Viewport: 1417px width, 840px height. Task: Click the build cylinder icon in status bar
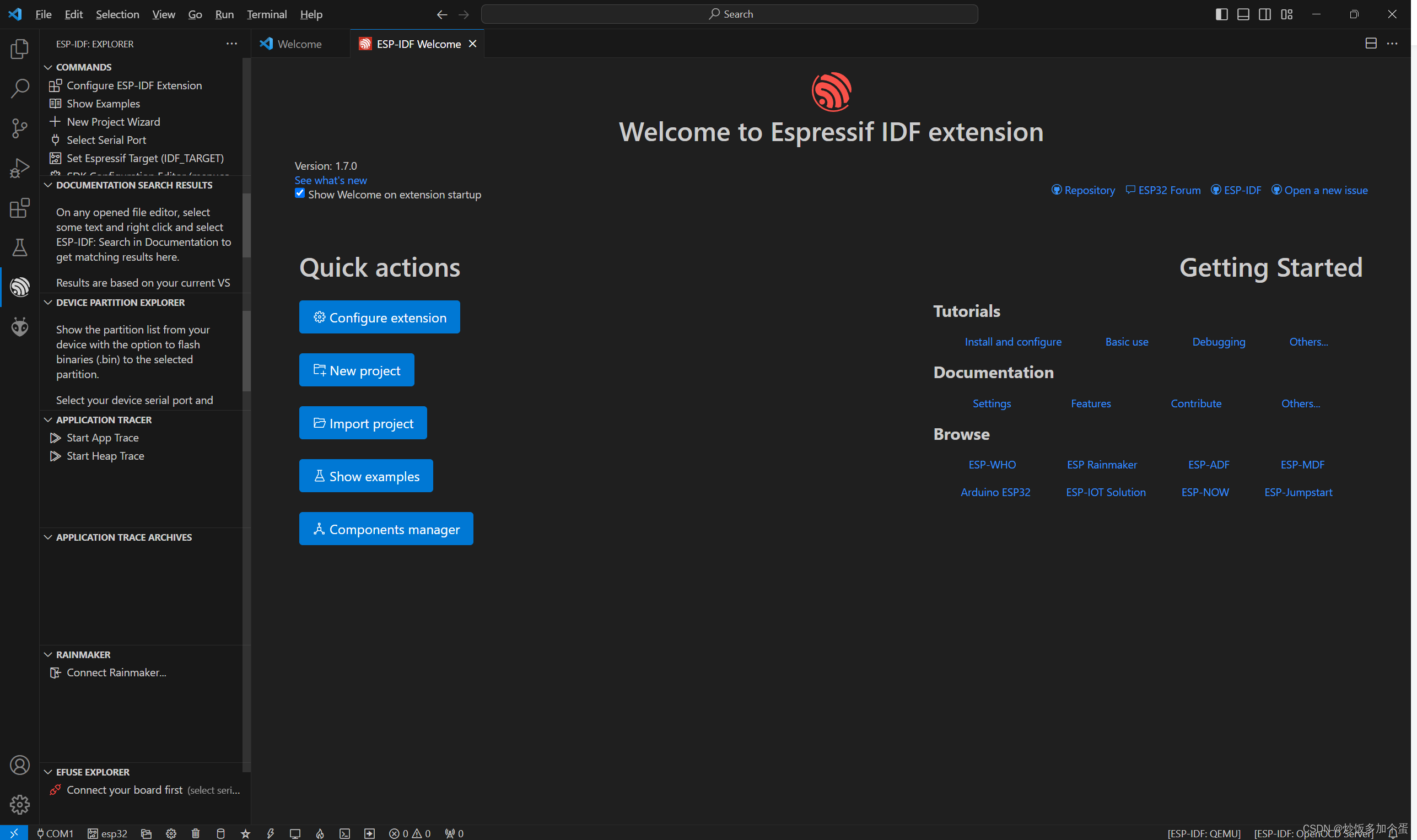pos(220,833)
